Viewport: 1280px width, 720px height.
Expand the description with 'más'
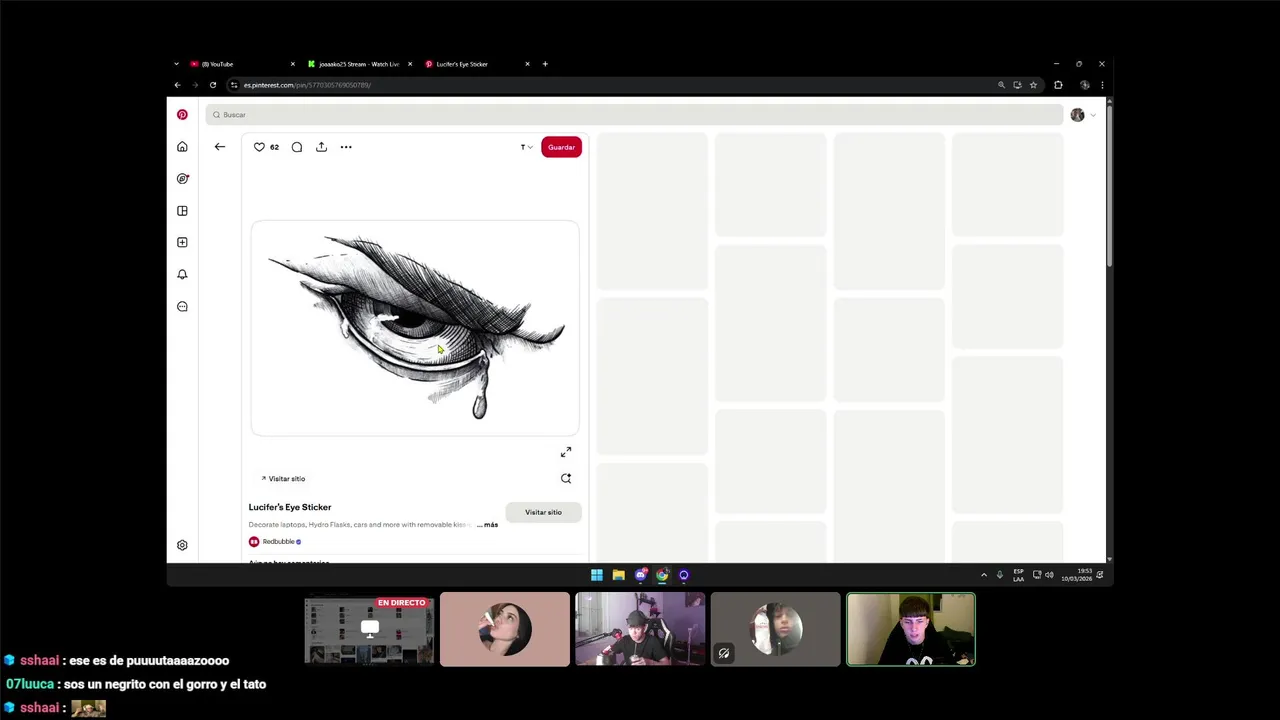[x=490, y=525]
